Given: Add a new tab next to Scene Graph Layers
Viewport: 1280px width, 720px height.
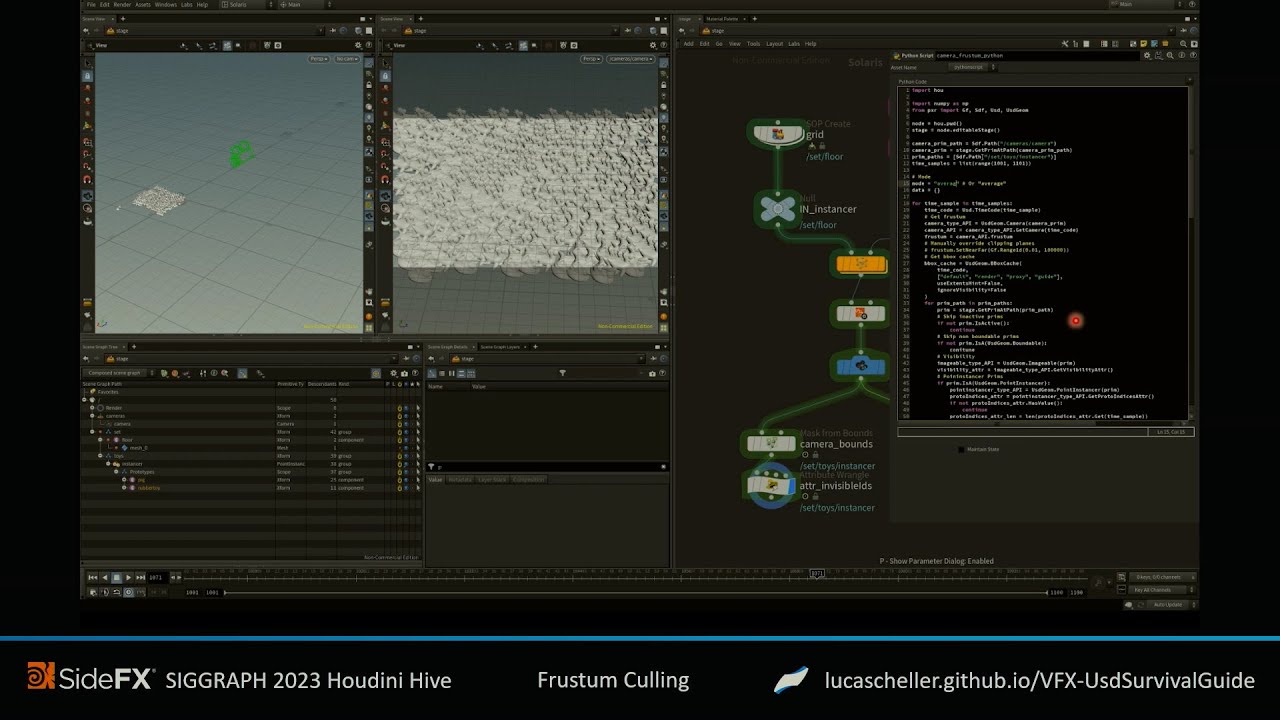Looking at the screenshot, I should point(535,347).
